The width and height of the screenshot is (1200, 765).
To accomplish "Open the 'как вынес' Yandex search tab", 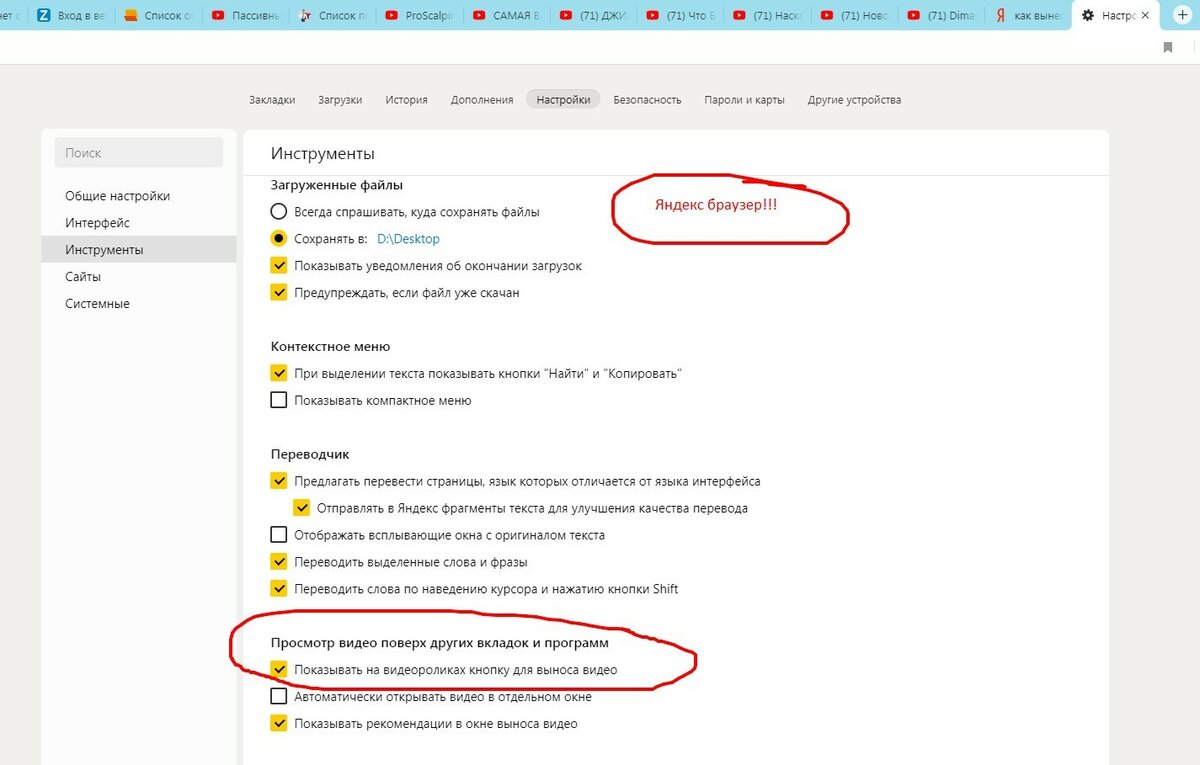I will tap(1028, 16).
